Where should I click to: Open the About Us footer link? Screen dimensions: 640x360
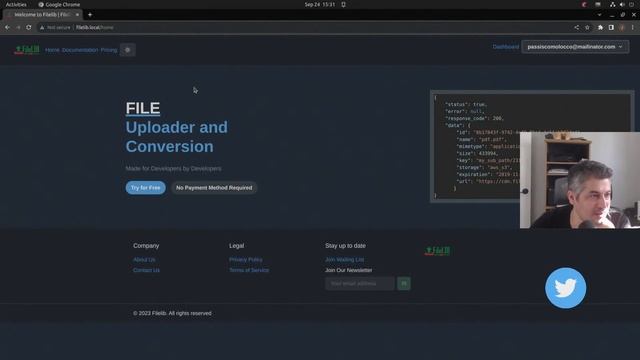point(144,260)
